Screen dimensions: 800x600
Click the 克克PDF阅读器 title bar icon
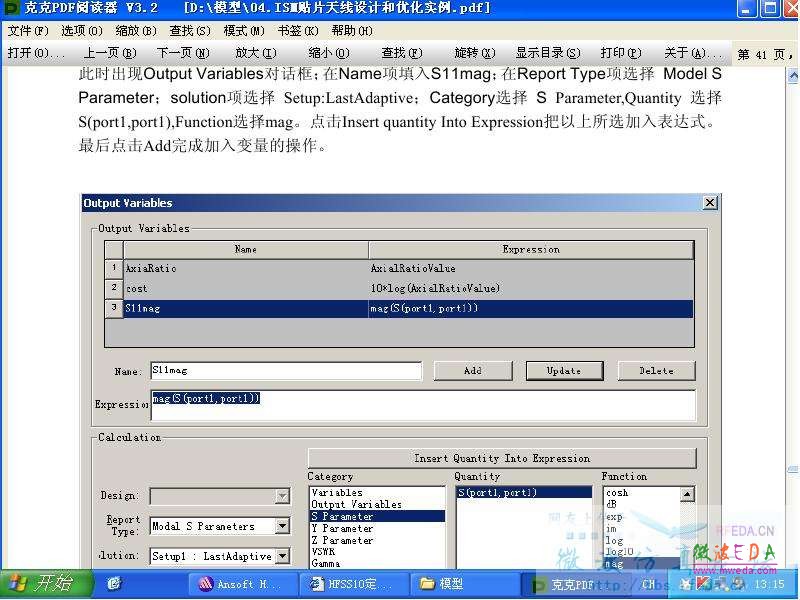[x=11, y=8]
